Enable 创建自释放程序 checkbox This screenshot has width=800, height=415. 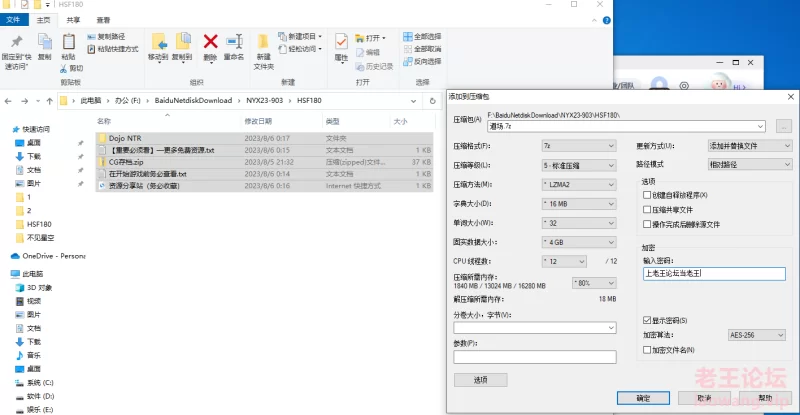click(x=647, y=195)
